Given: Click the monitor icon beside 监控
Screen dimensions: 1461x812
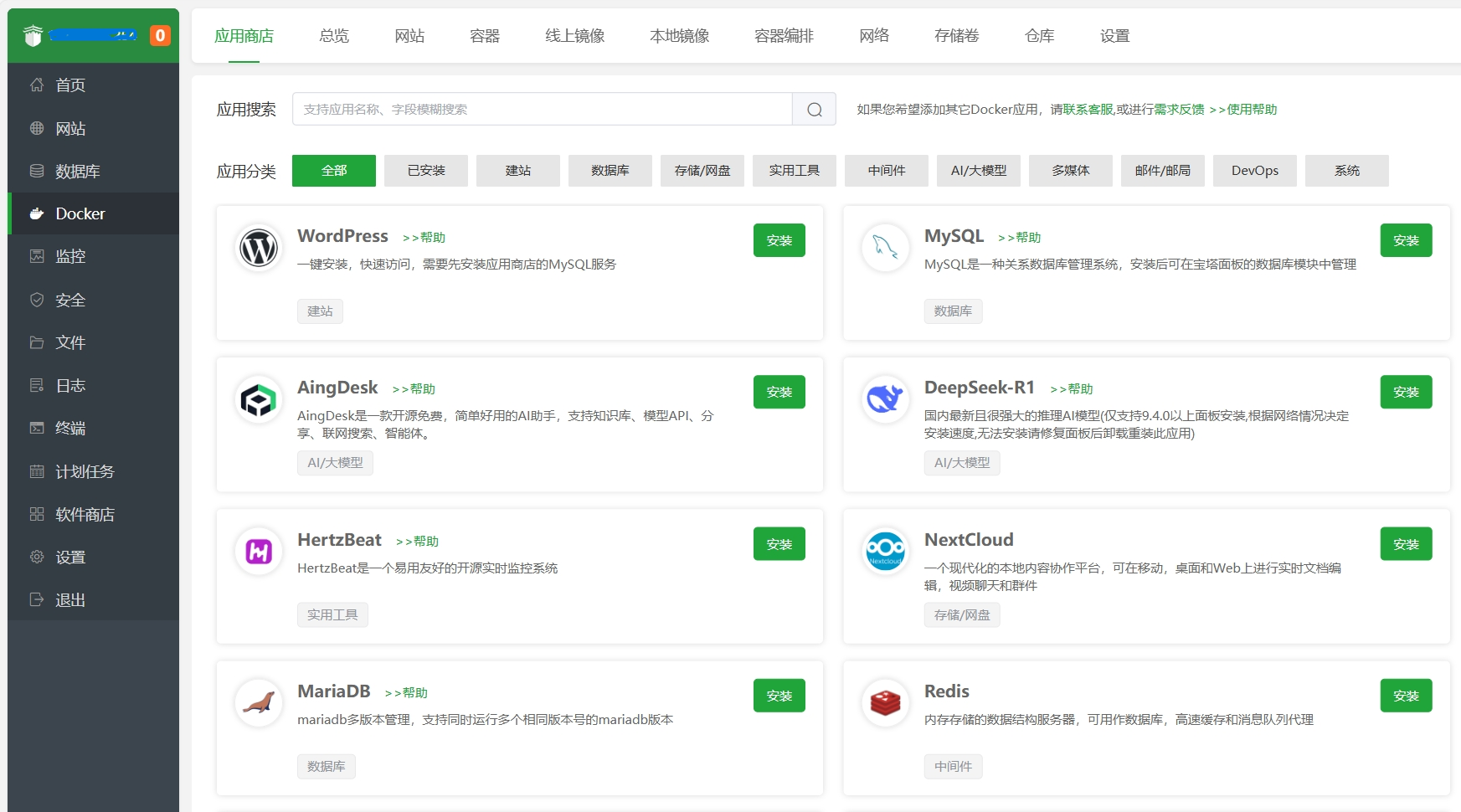Looking at the screenshot, I should pos(37,256).
